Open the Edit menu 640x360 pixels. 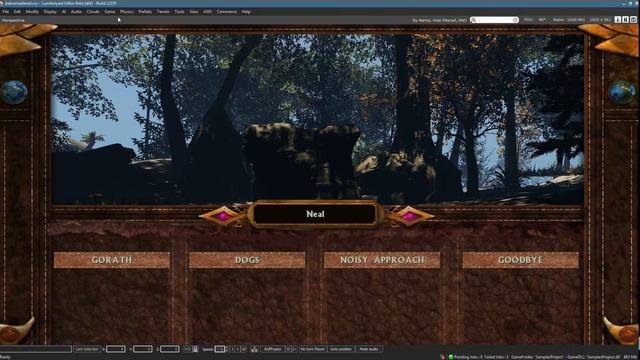click(x=17, y=12)
